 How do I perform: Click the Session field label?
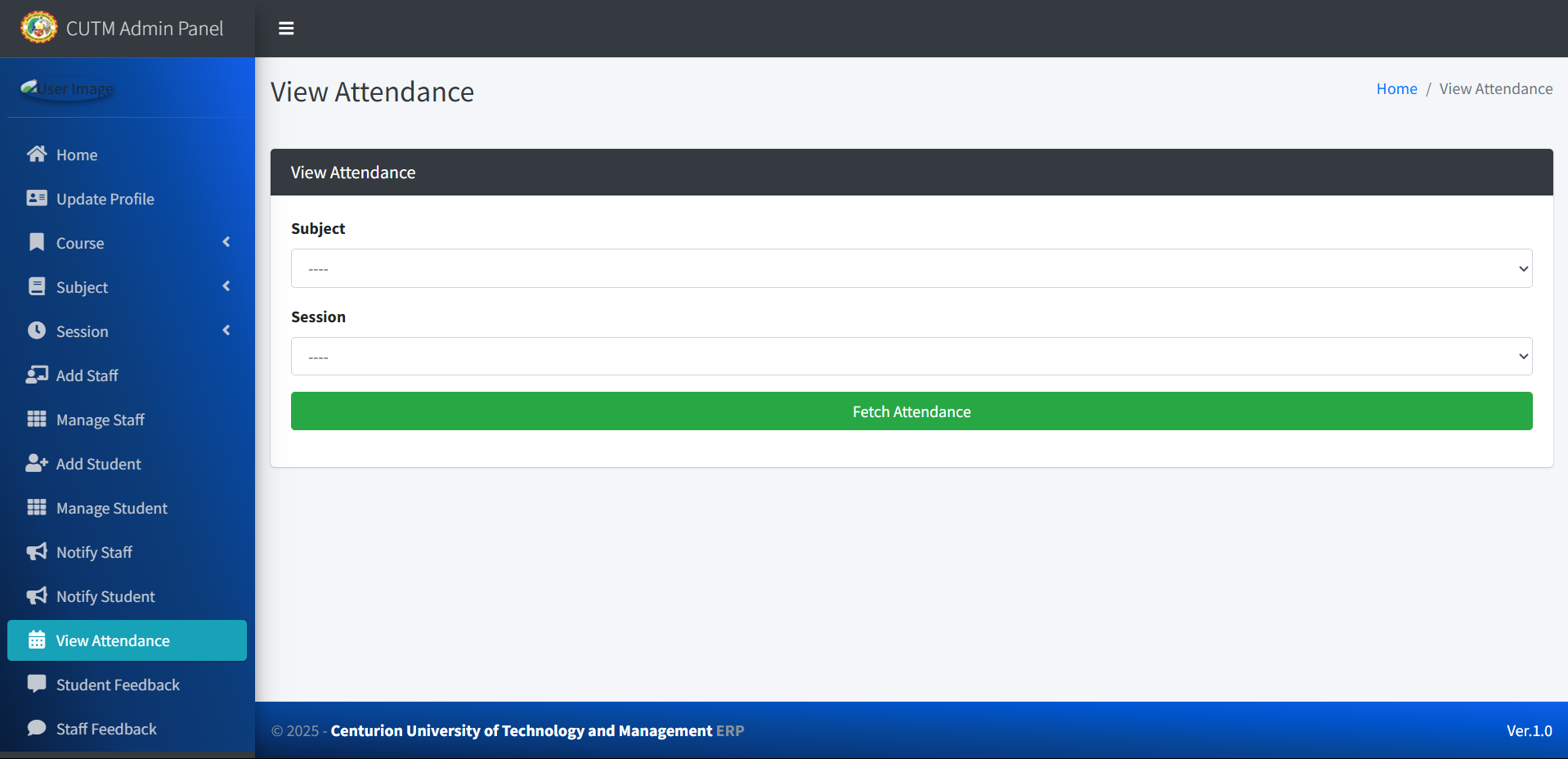318,317
